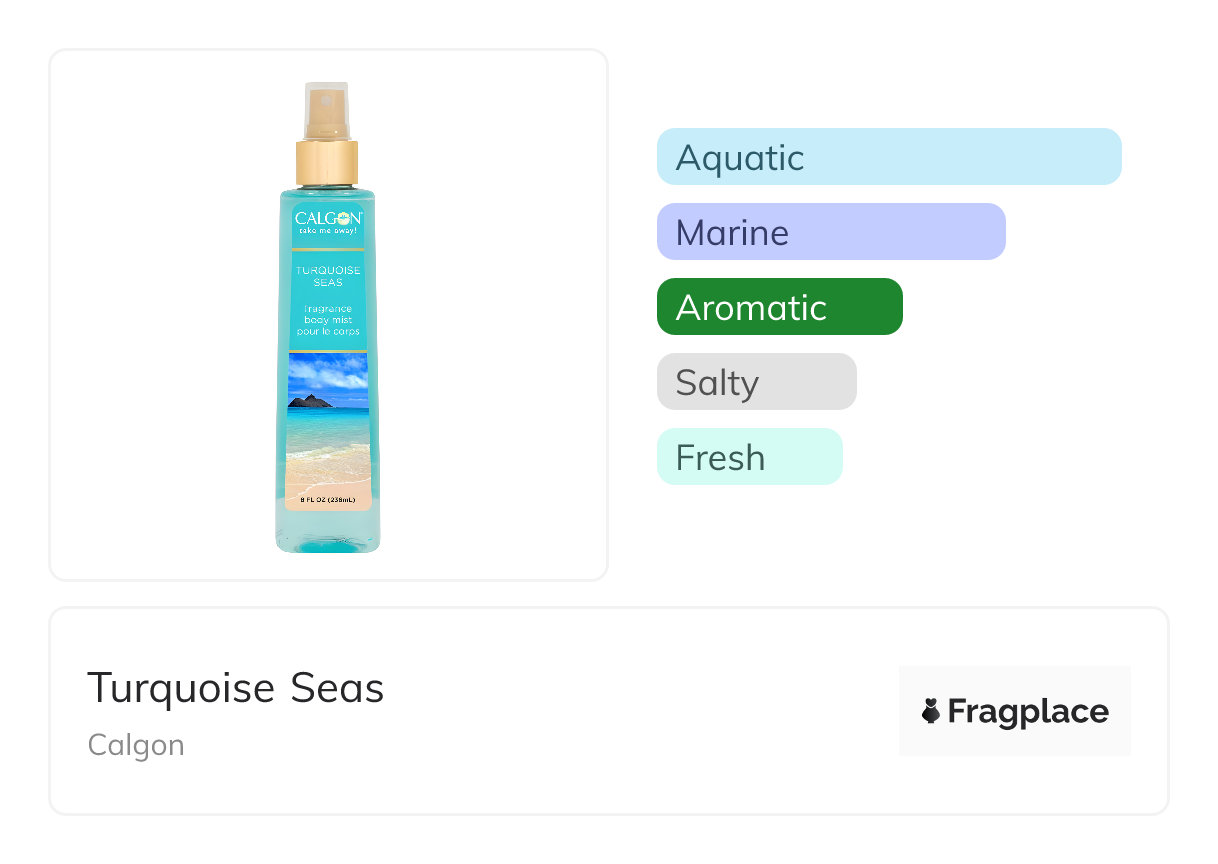
Task: Click the island in the bottle's beach photo
Action: [311, 402]
